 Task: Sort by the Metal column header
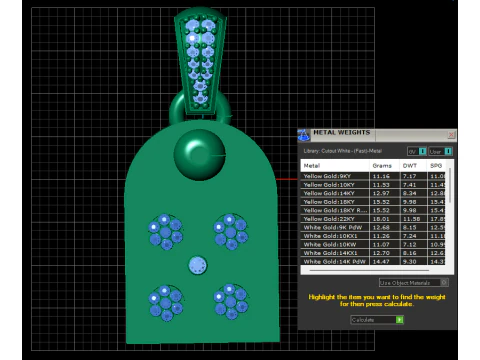click(335, 165)
